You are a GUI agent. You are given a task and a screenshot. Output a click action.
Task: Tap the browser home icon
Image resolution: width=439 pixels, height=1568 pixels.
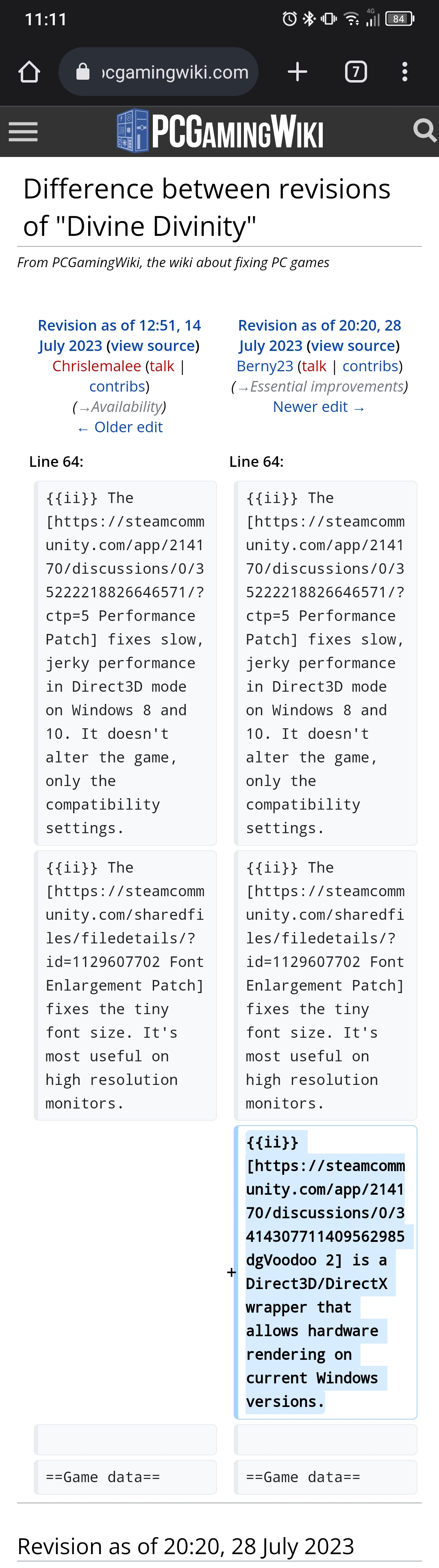click(x=29, y=72)
